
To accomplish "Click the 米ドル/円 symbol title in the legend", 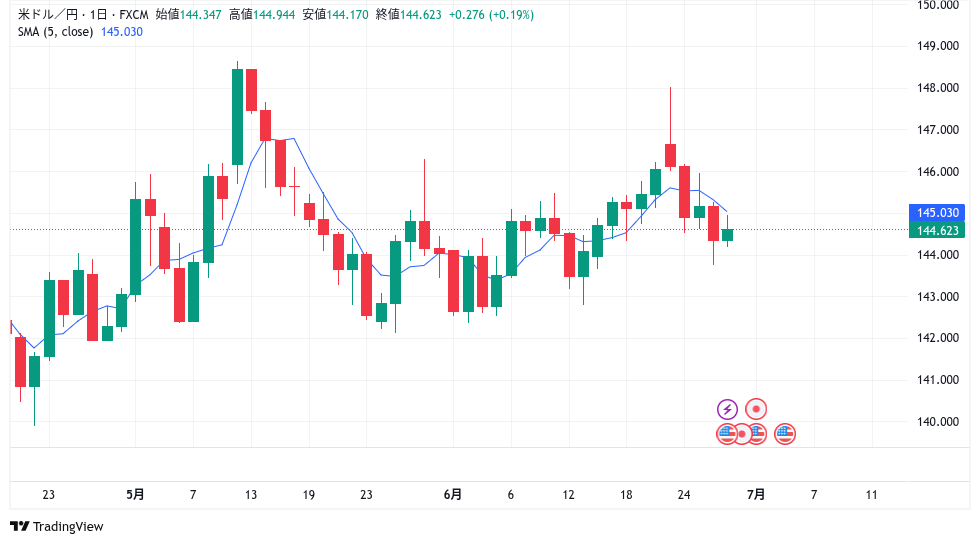I will (48, 14).
